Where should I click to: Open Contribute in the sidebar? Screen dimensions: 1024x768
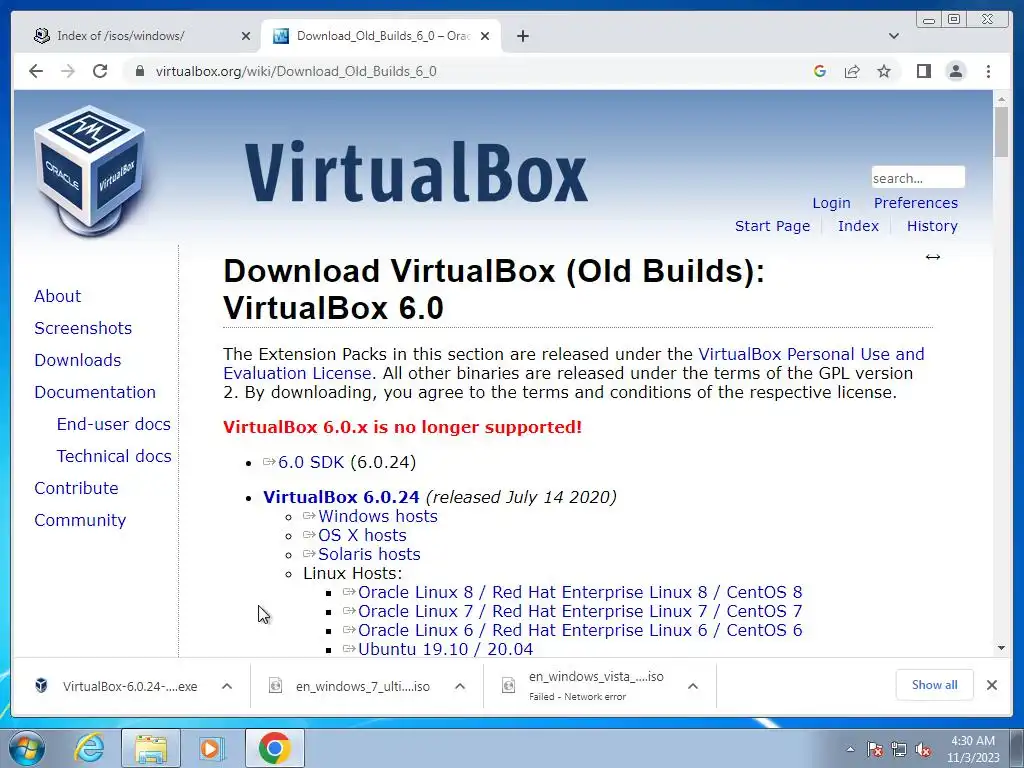76,488
